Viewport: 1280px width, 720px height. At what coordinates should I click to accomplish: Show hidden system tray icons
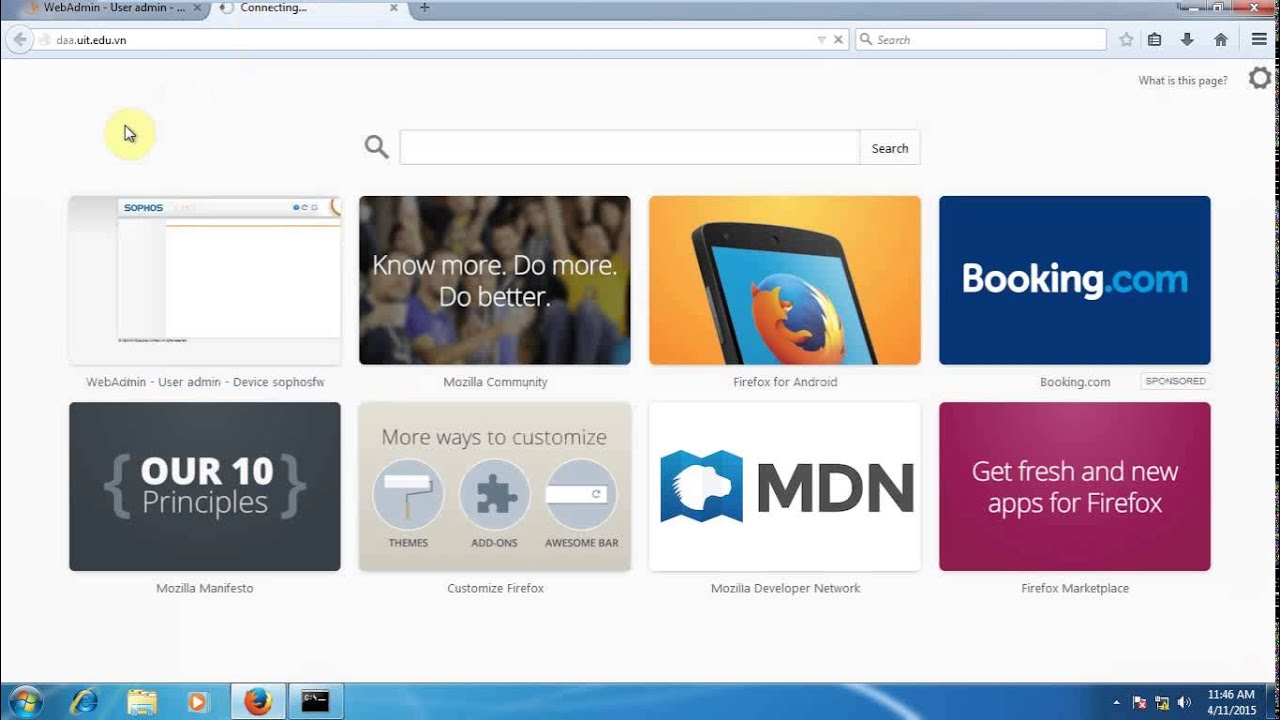tap(1116, 702)
